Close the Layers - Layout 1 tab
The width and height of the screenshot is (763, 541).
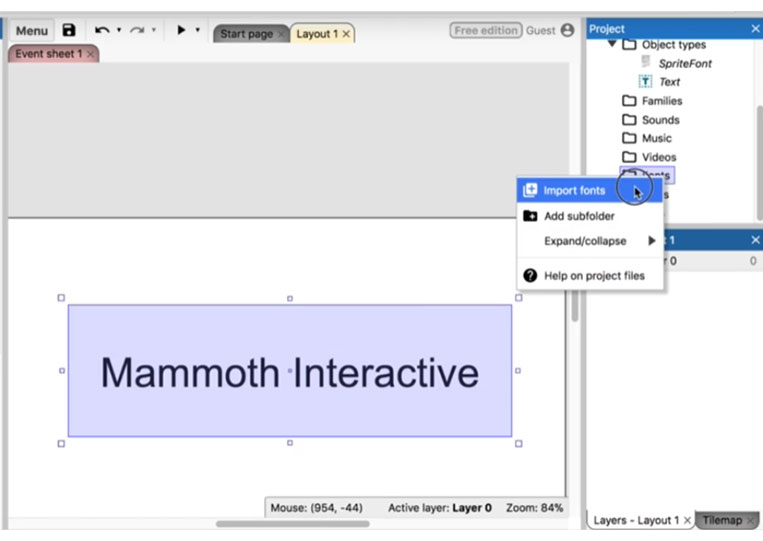(x=687, y=521)
